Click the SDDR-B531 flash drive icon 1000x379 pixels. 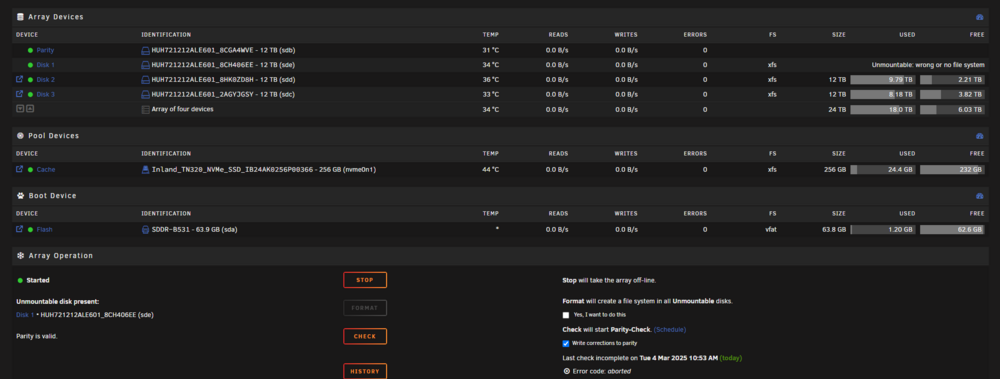pos(145,230)
